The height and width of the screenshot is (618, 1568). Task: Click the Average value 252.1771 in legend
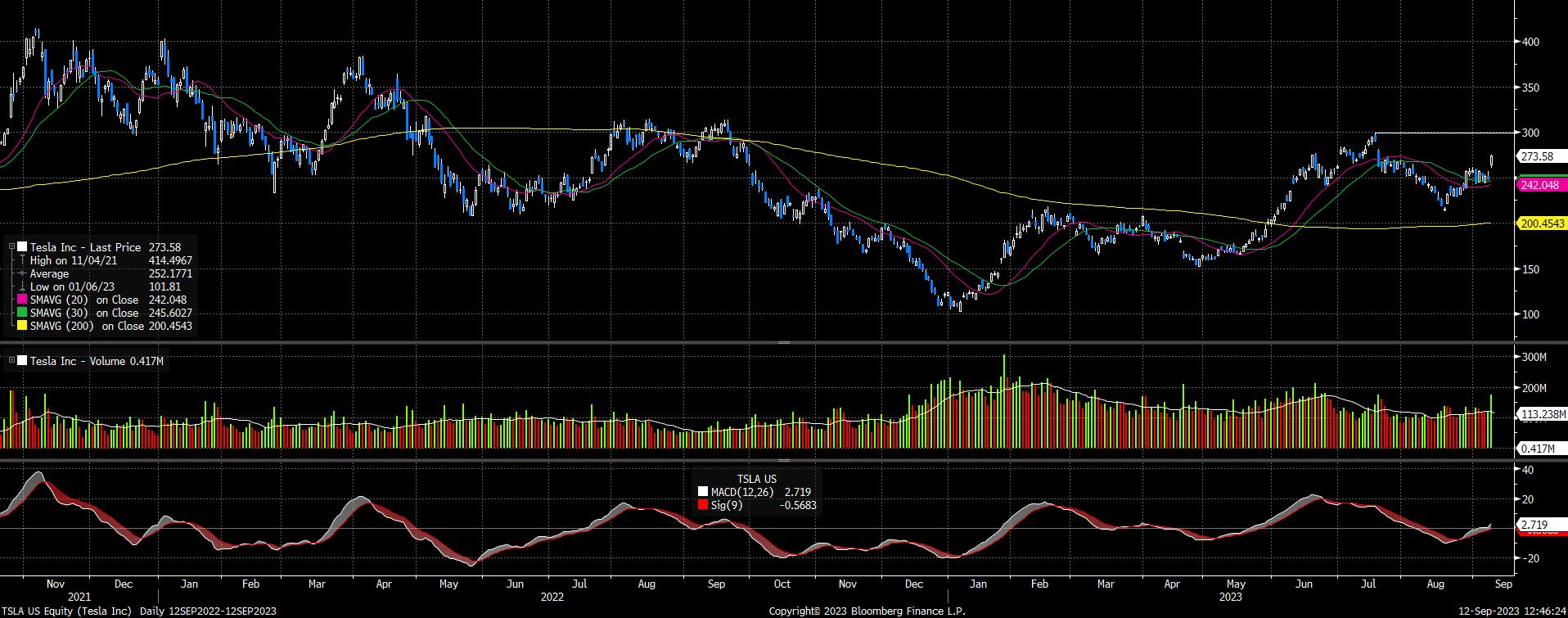click(x=170, y=273)
